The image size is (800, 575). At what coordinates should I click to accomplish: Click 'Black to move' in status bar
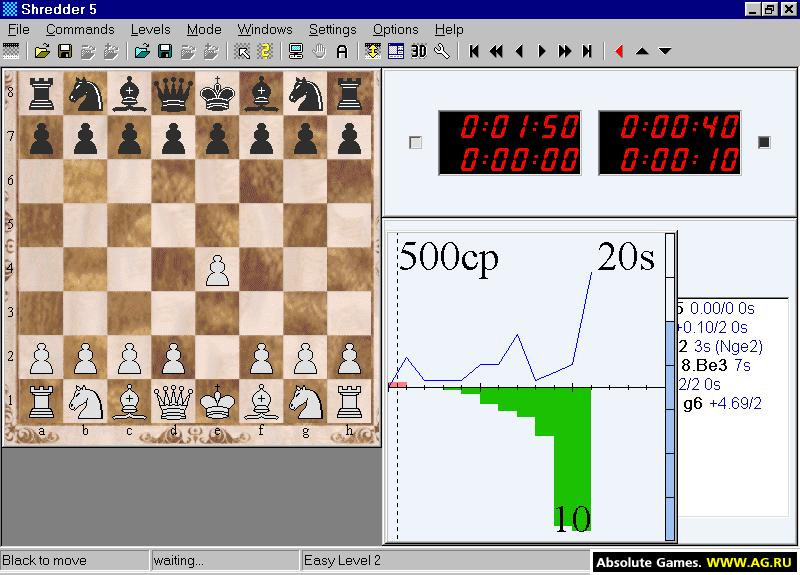pos(44,560)
